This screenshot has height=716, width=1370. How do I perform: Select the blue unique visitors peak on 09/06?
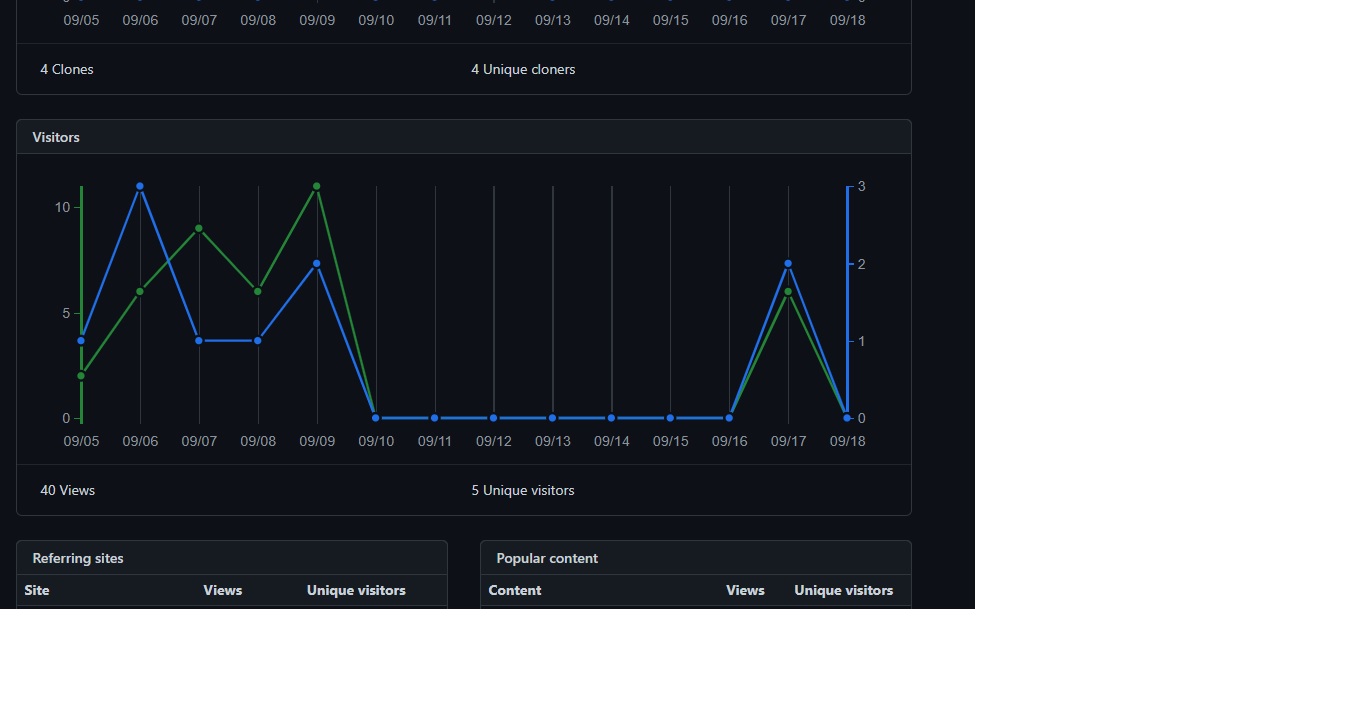pyautogui.click(x=140, y=185)
